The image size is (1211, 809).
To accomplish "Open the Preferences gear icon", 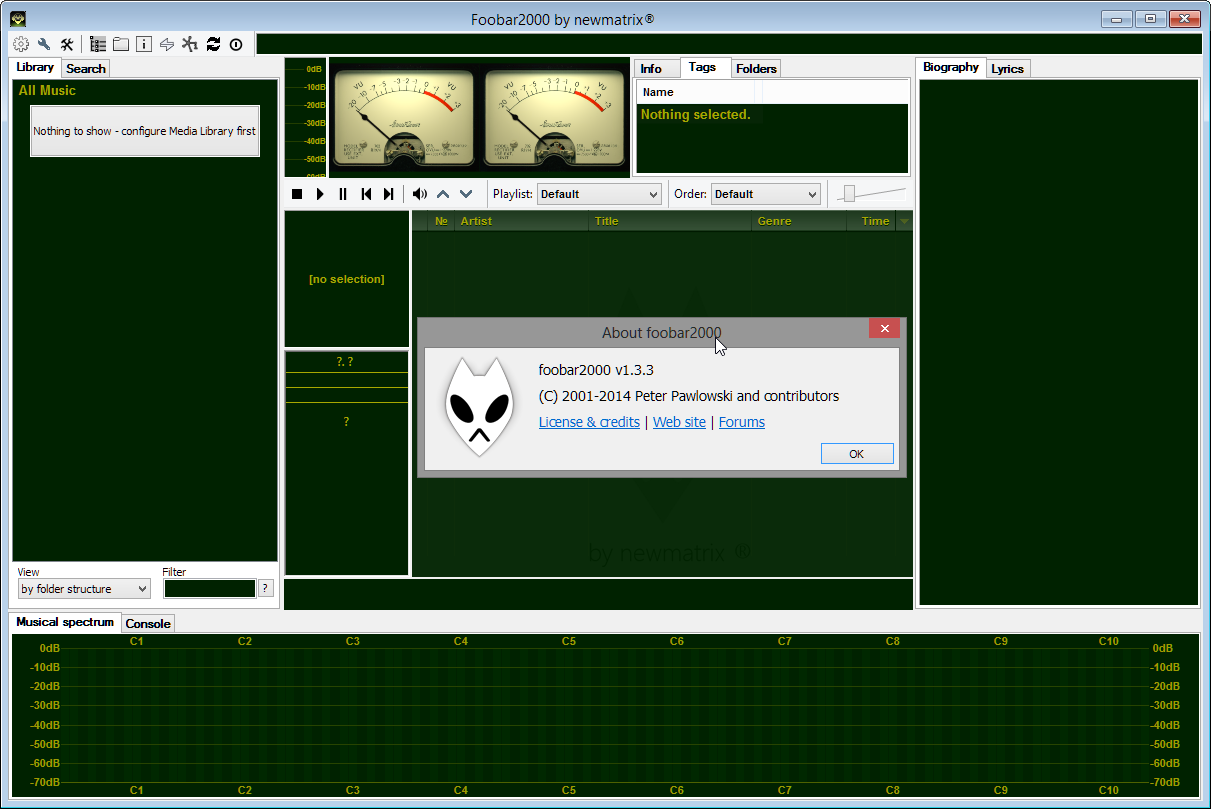I will (21, 44).
